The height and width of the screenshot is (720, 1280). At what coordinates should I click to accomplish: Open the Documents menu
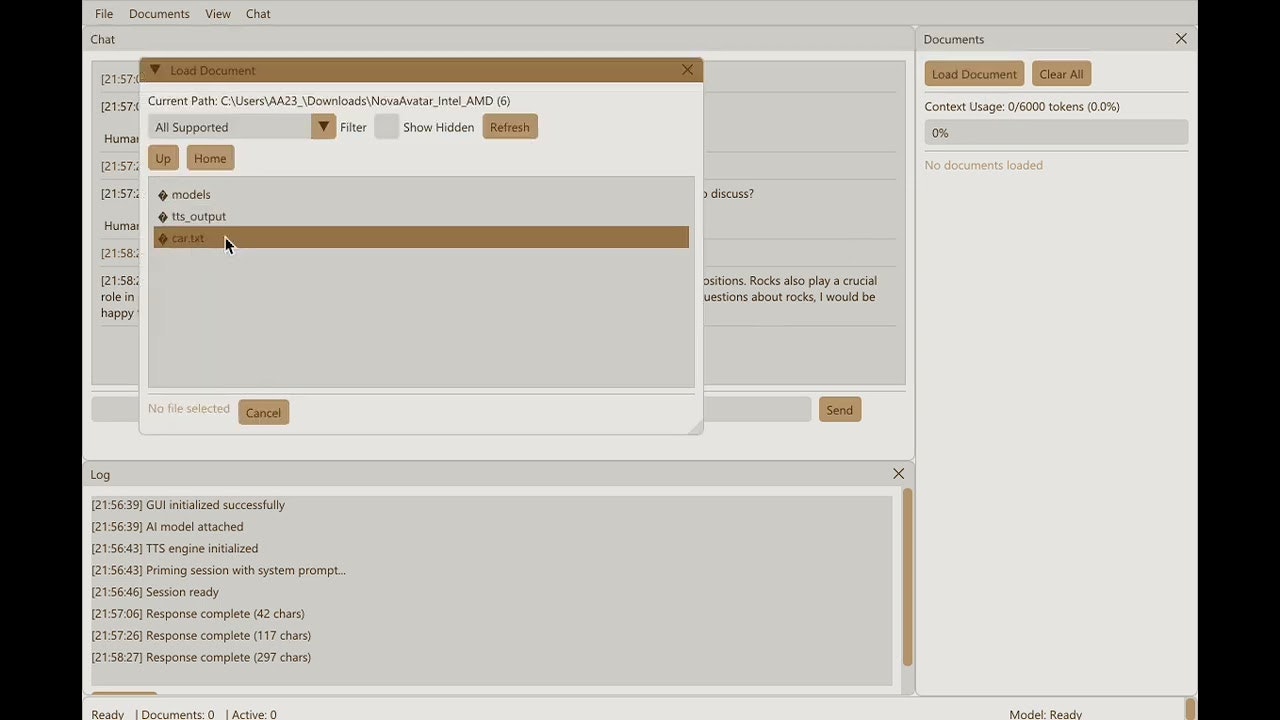pos(159,14)
